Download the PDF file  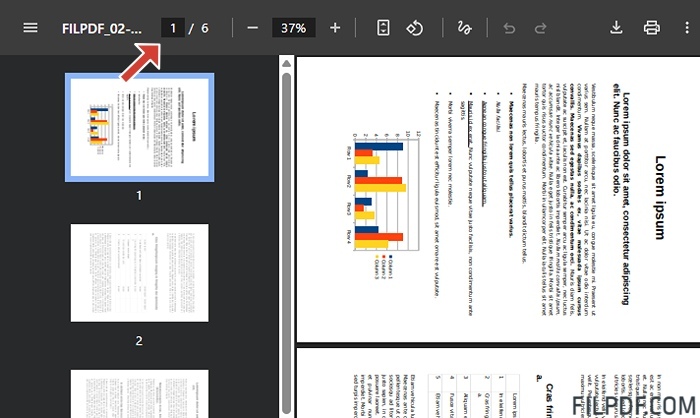click(x=616, y=28)
